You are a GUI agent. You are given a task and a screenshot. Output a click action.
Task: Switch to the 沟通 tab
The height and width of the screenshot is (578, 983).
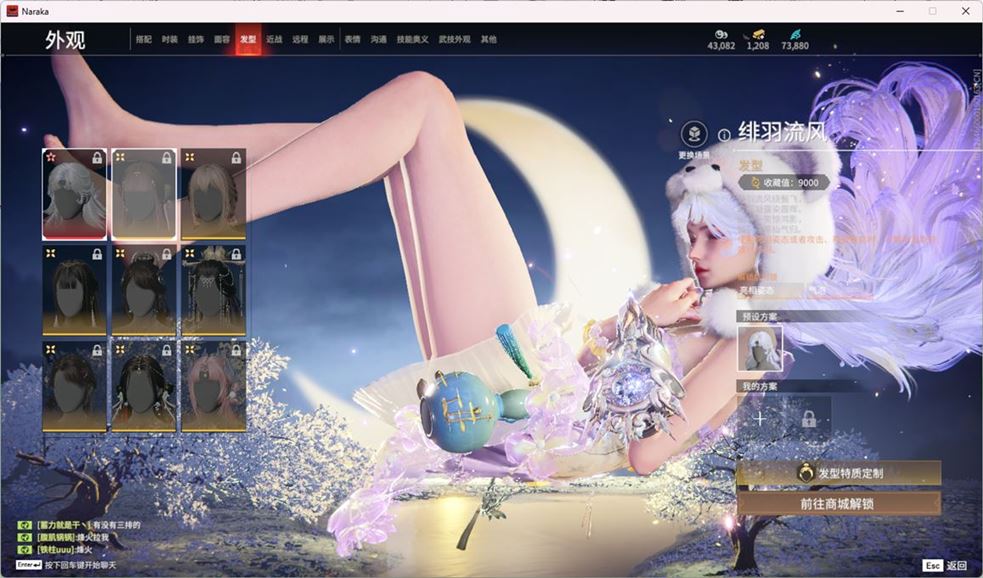click(x=379, y=39)
